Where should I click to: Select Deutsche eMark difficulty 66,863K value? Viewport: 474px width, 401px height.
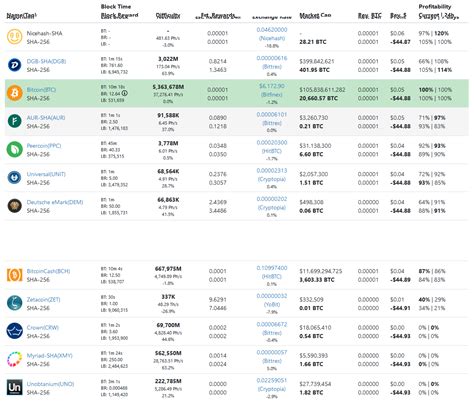(x=168, y=200)
